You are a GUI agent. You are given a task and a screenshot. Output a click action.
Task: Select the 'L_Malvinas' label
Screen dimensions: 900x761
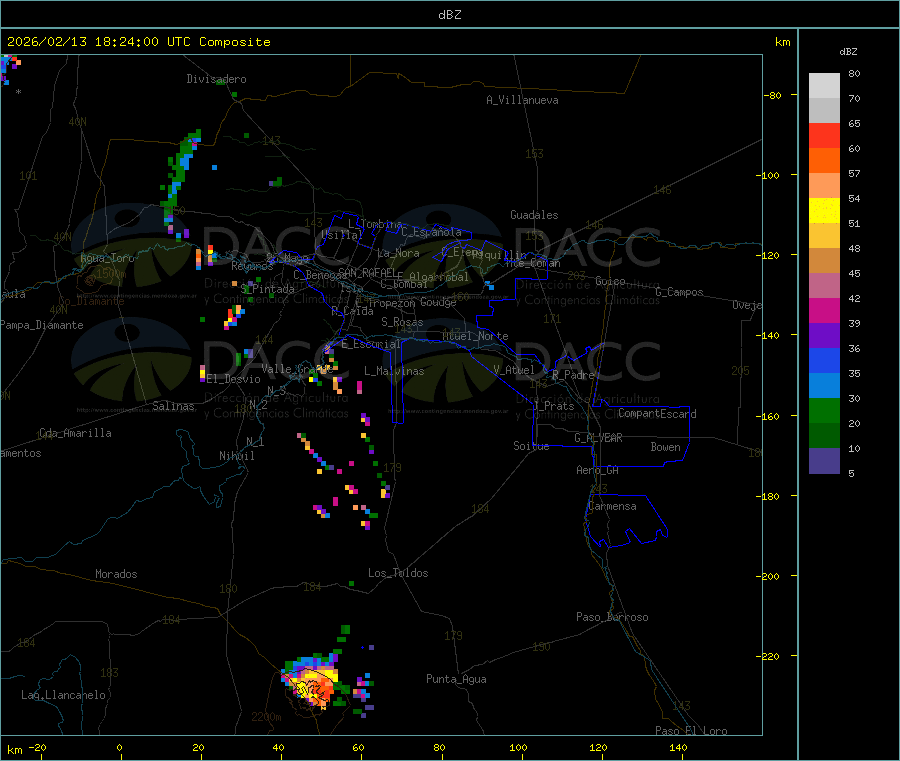[394, 371]
